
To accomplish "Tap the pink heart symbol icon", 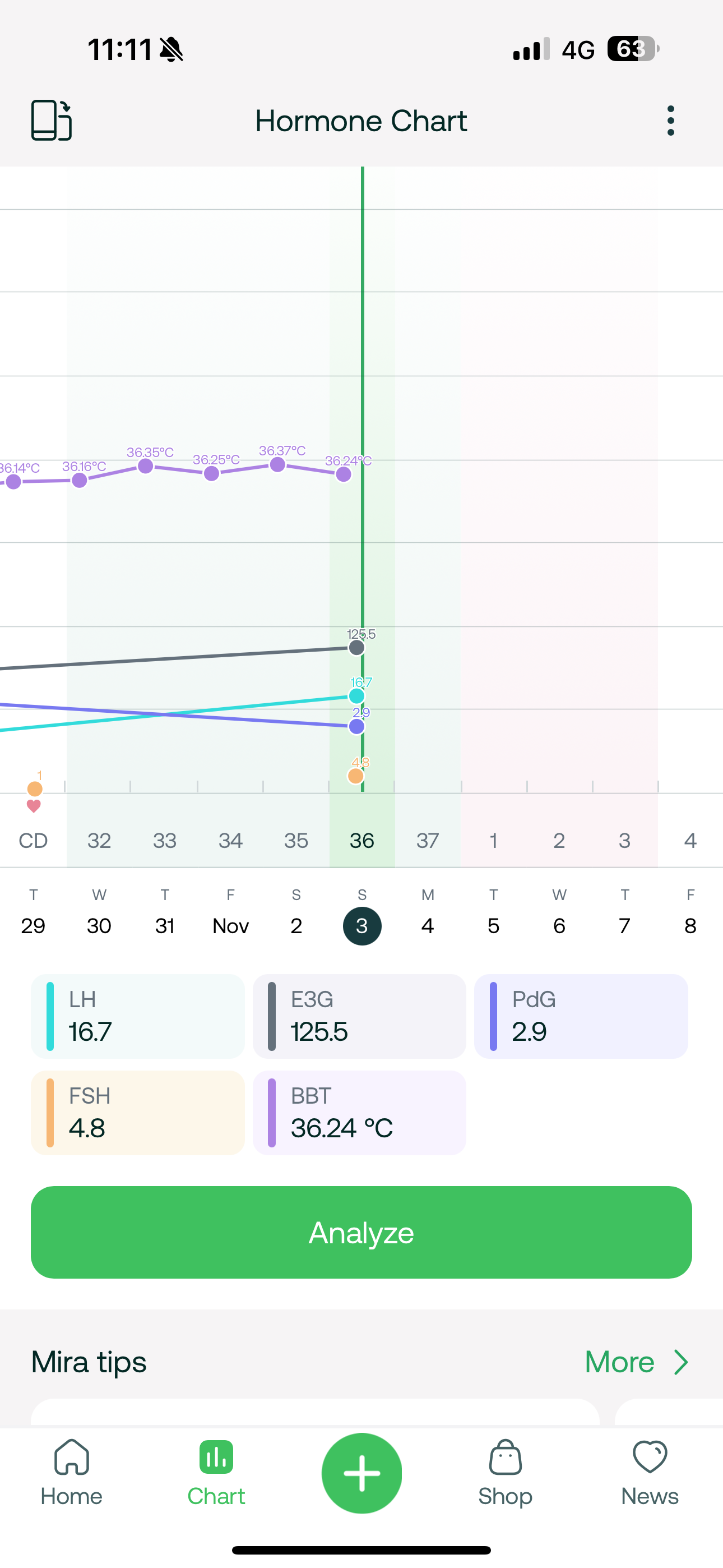I will pos(34,806).
